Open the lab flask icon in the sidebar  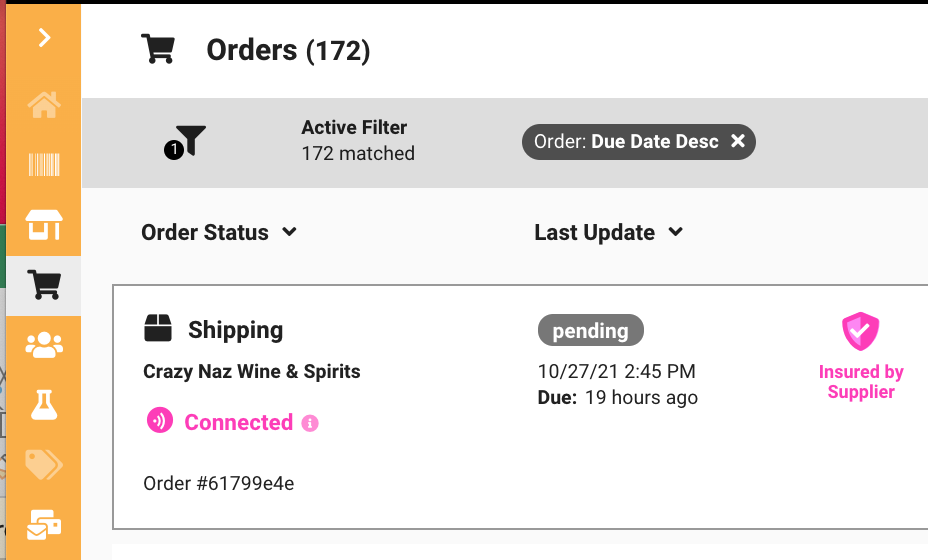(x=44, y=405)
